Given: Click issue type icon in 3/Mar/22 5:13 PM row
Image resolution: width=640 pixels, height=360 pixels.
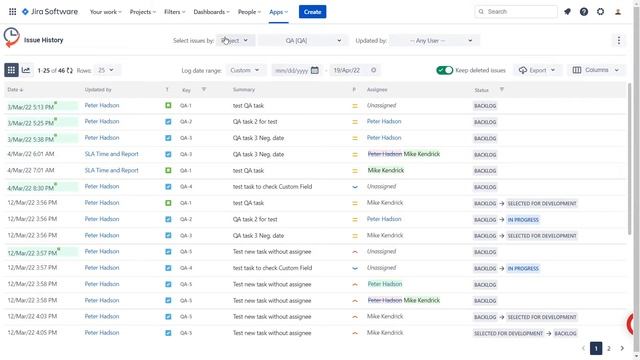Looking at the screenshot, I should point(168,105).
